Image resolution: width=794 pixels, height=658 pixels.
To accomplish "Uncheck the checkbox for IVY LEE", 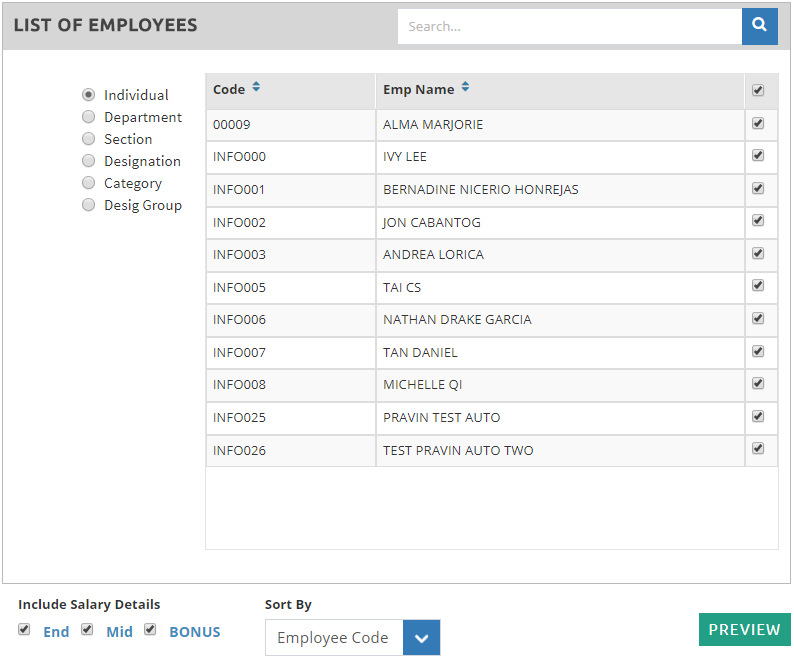I will 758,156.
